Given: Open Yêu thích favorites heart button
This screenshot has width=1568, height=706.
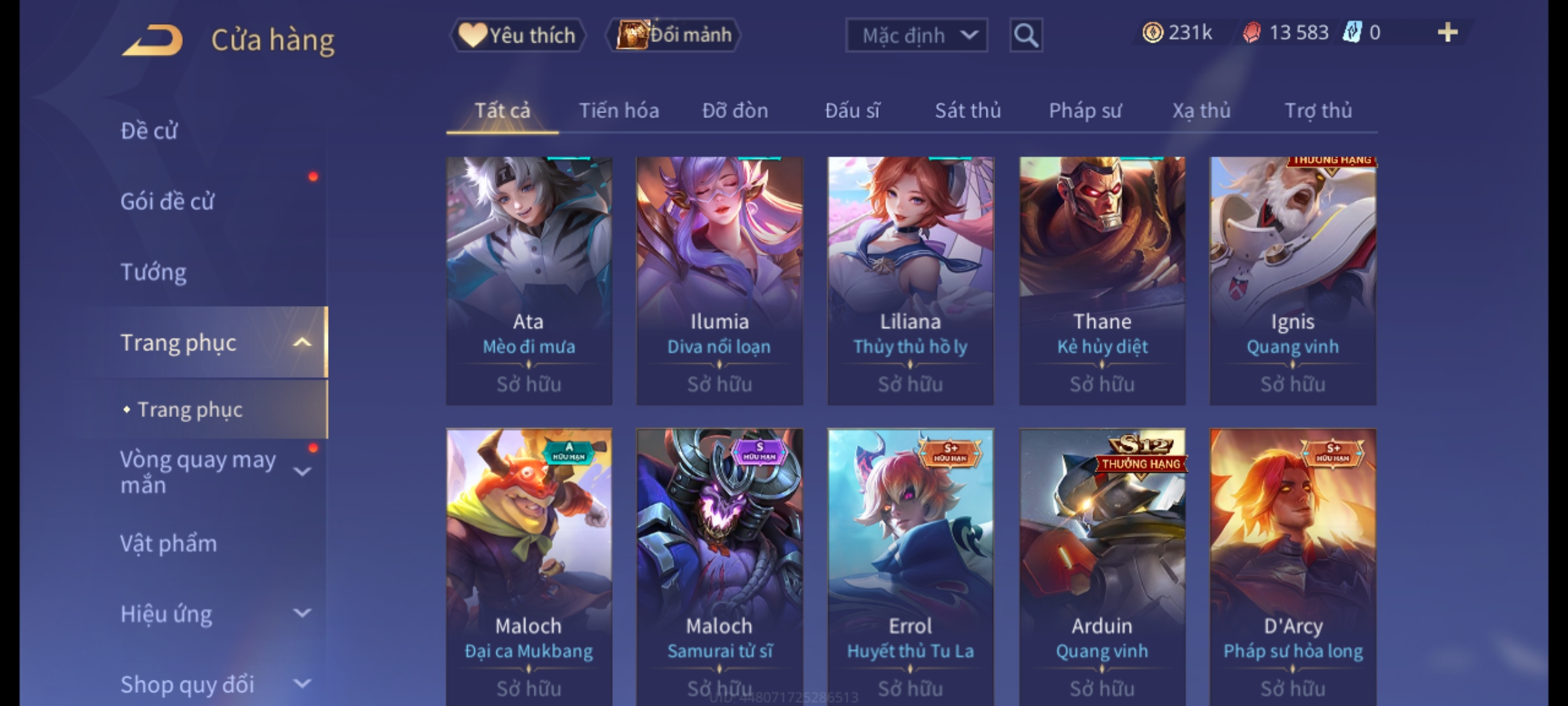Looking at the screenshot, I should (517, 35).
